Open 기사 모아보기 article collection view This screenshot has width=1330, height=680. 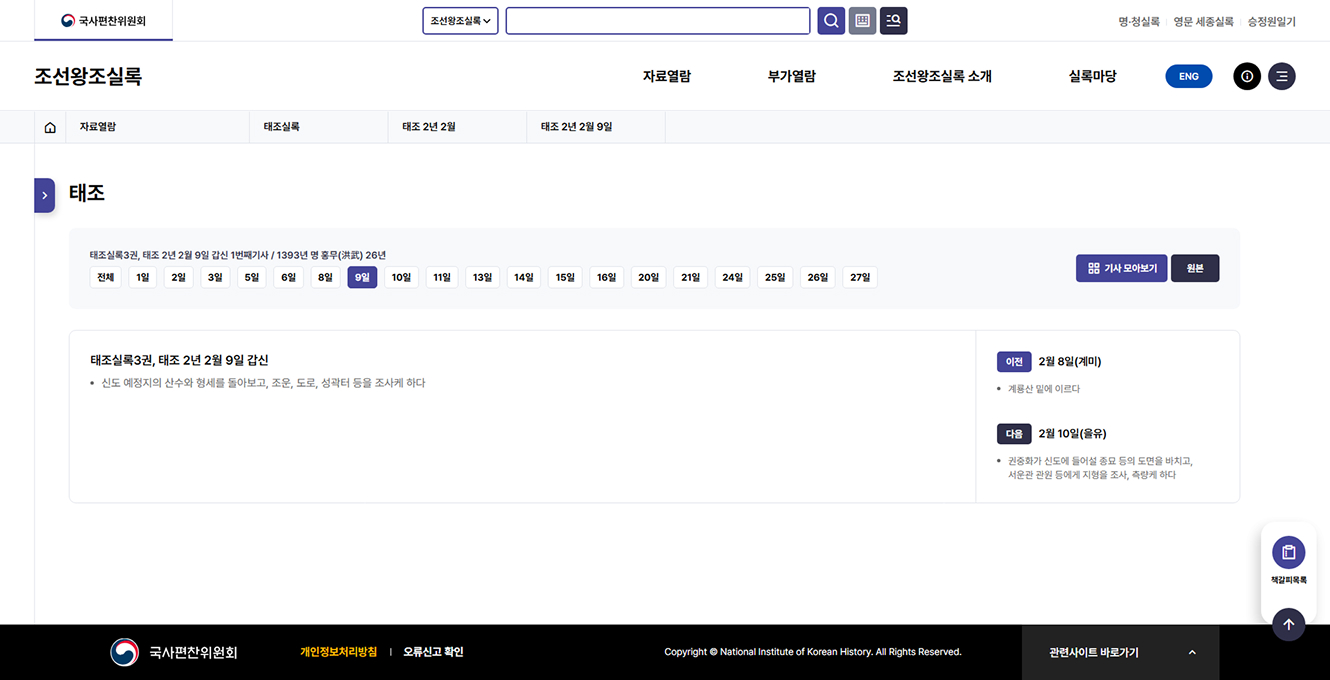[x=1121, y=268]
